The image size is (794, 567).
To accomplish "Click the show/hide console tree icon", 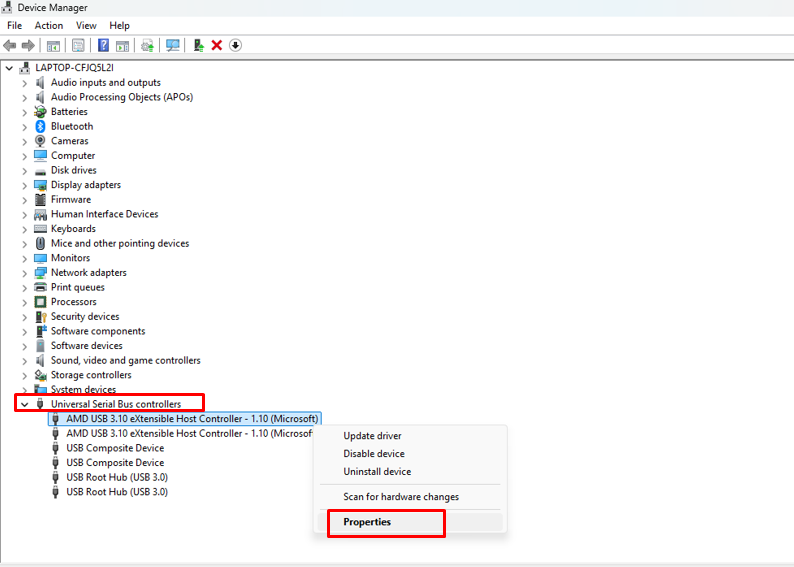I will coord(53,45).
